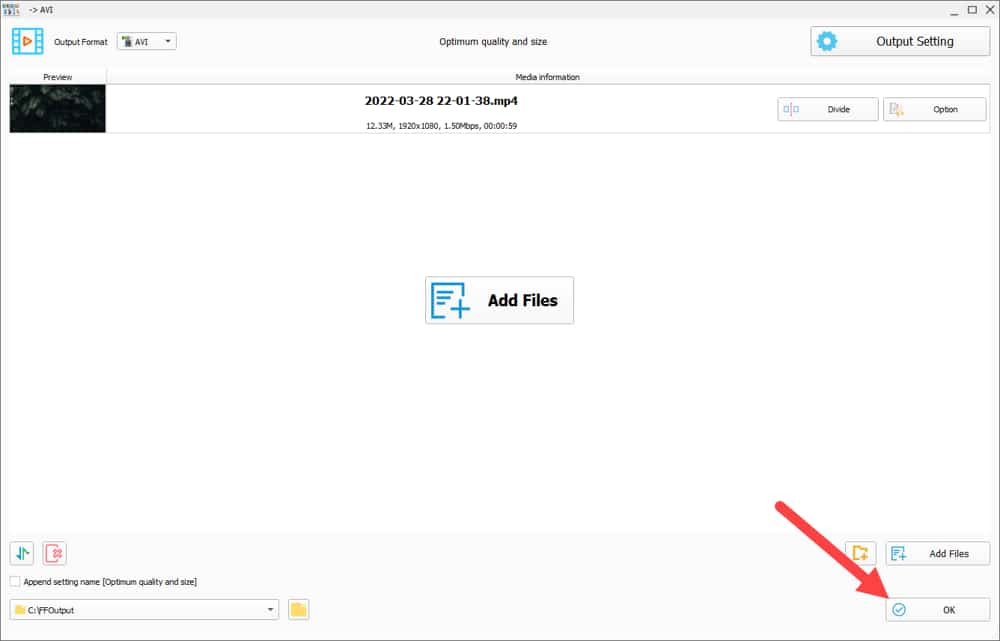Click the sort order icon at bottom left
Image resolution: width=1000 pixels, height=641 pixels.
click(20, 553)
